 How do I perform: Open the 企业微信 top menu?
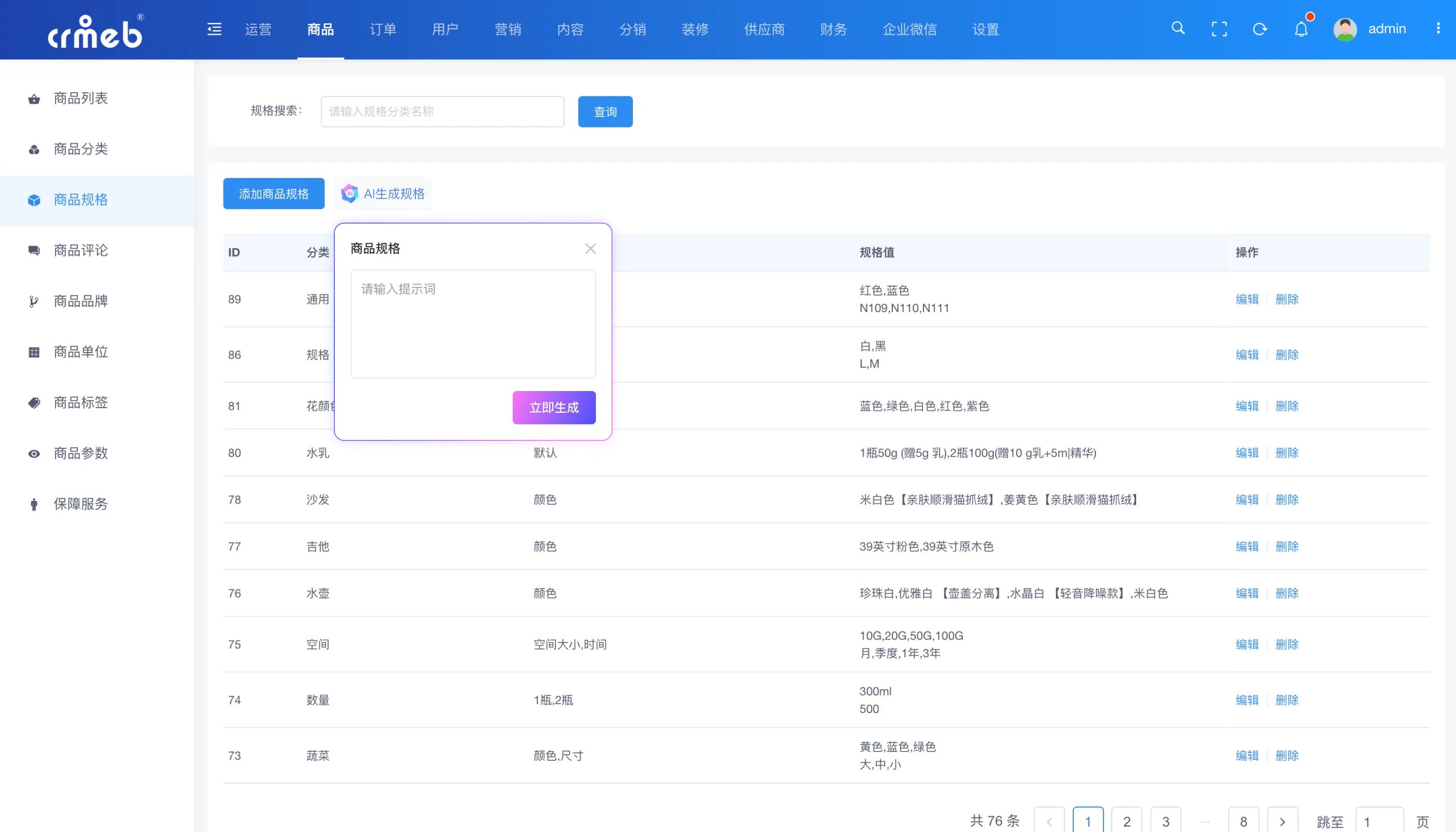click(x=909, y=29)
